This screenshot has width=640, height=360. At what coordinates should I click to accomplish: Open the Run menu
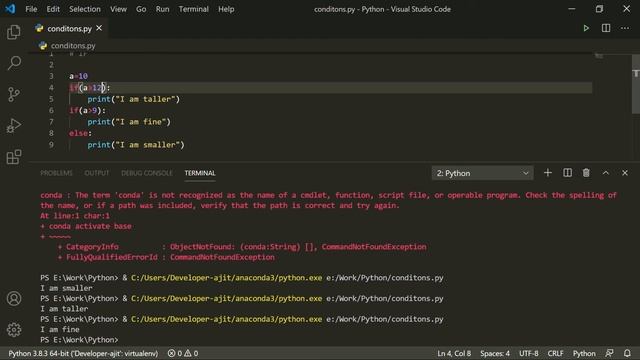tap(162, 9)
